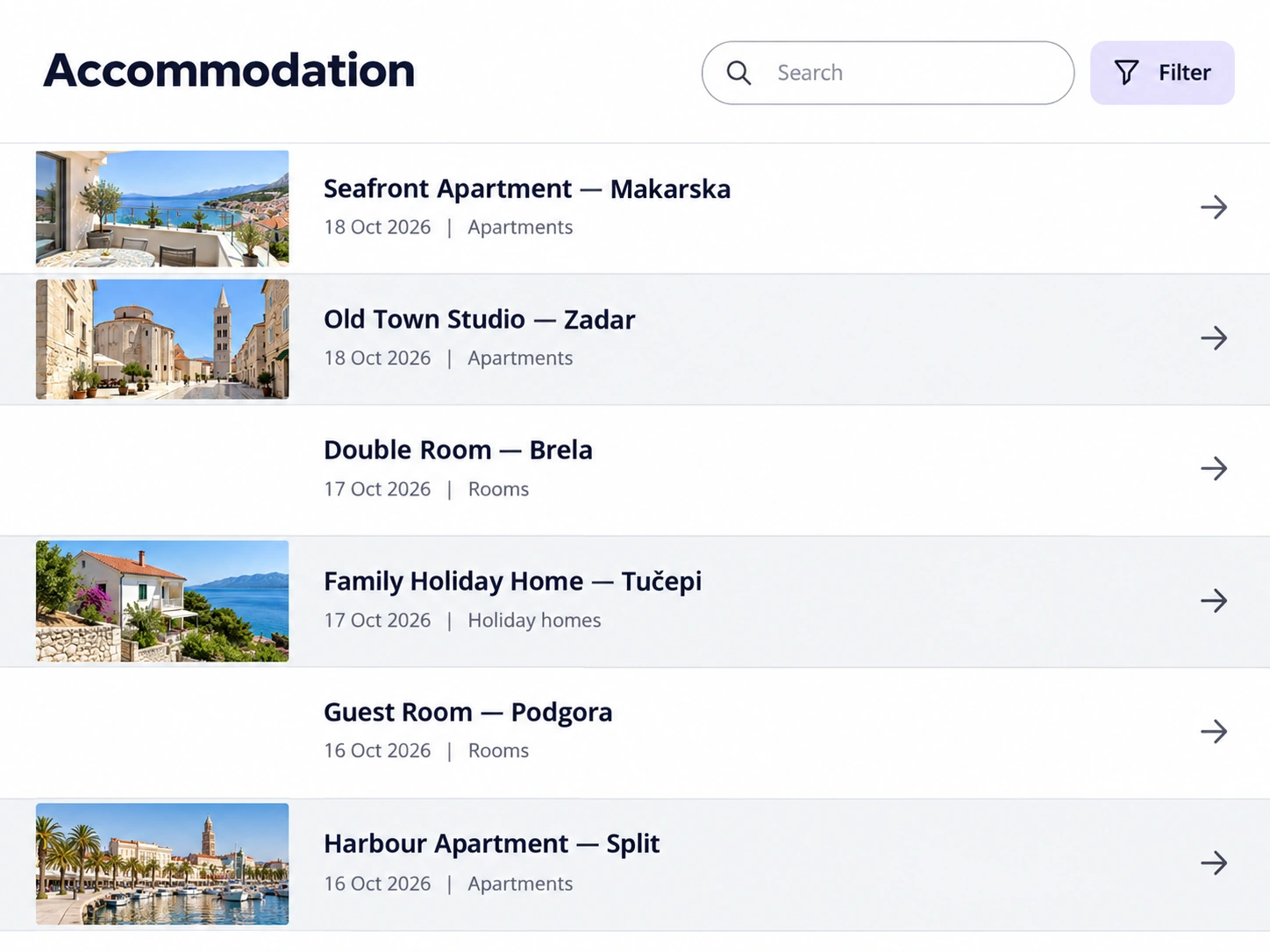The image size is (1270, 952).
Task: Select Old Town Studio — Zadar title
Action: pos(480,319)
